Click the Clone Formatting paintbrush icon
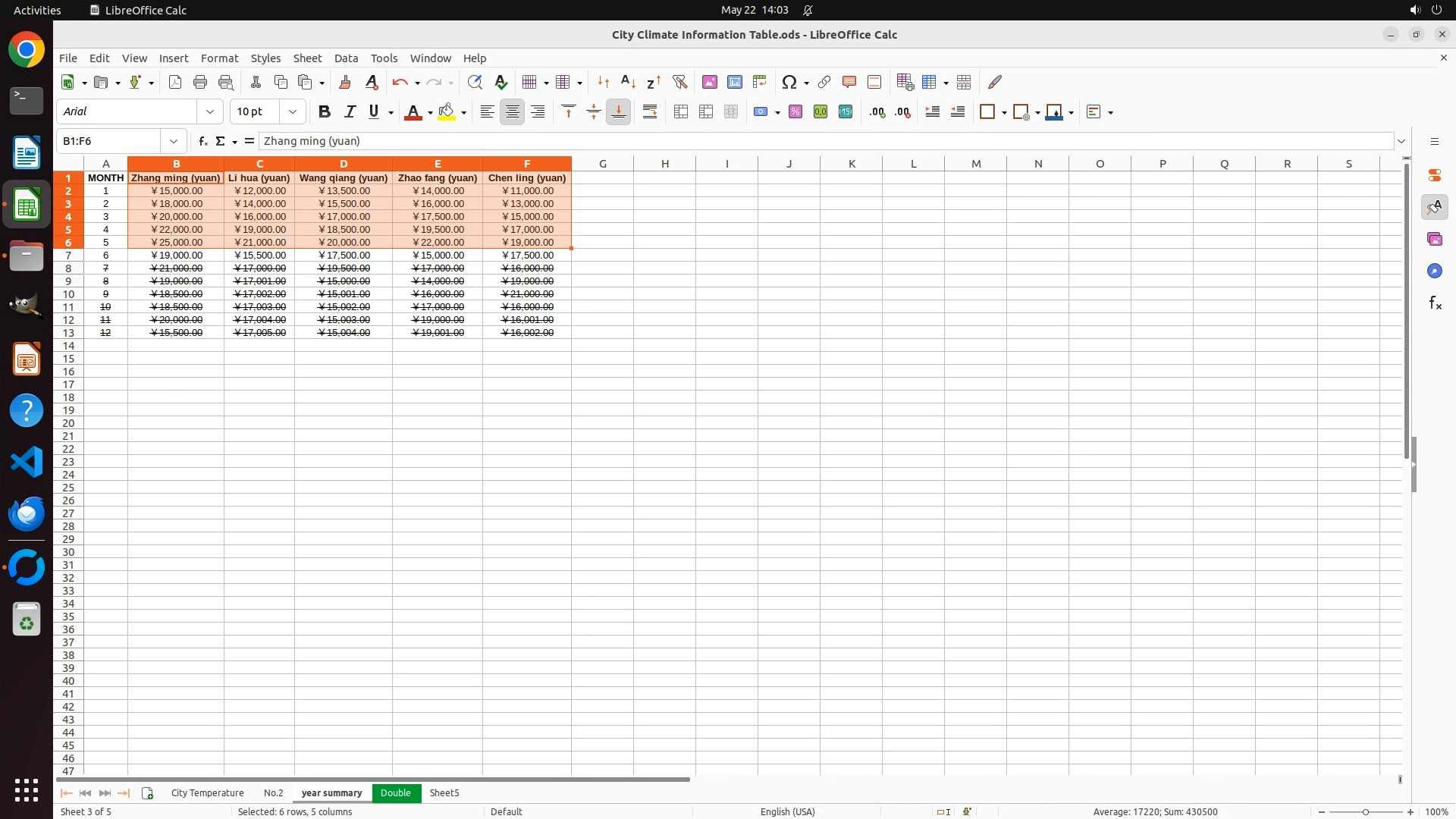 click(345, 82)
